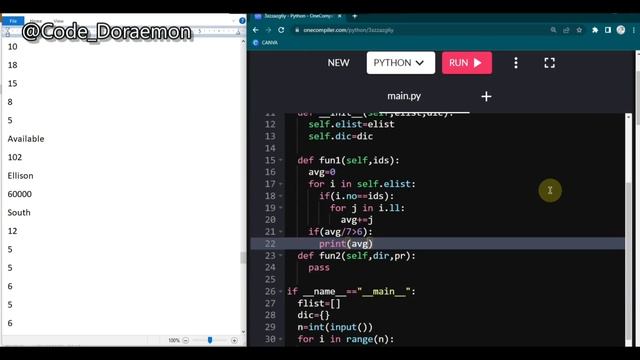Open help icon in document window
Viewport: 640px width, 360px height.
coord(242,20)
